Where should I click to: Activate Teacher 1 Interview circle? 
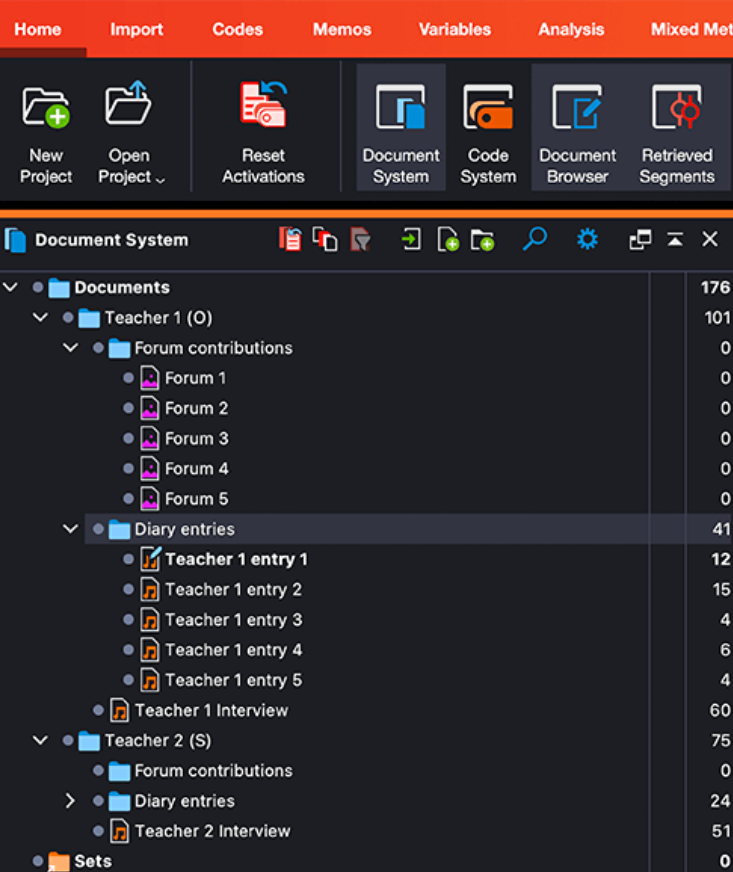[x=98, y=710]
